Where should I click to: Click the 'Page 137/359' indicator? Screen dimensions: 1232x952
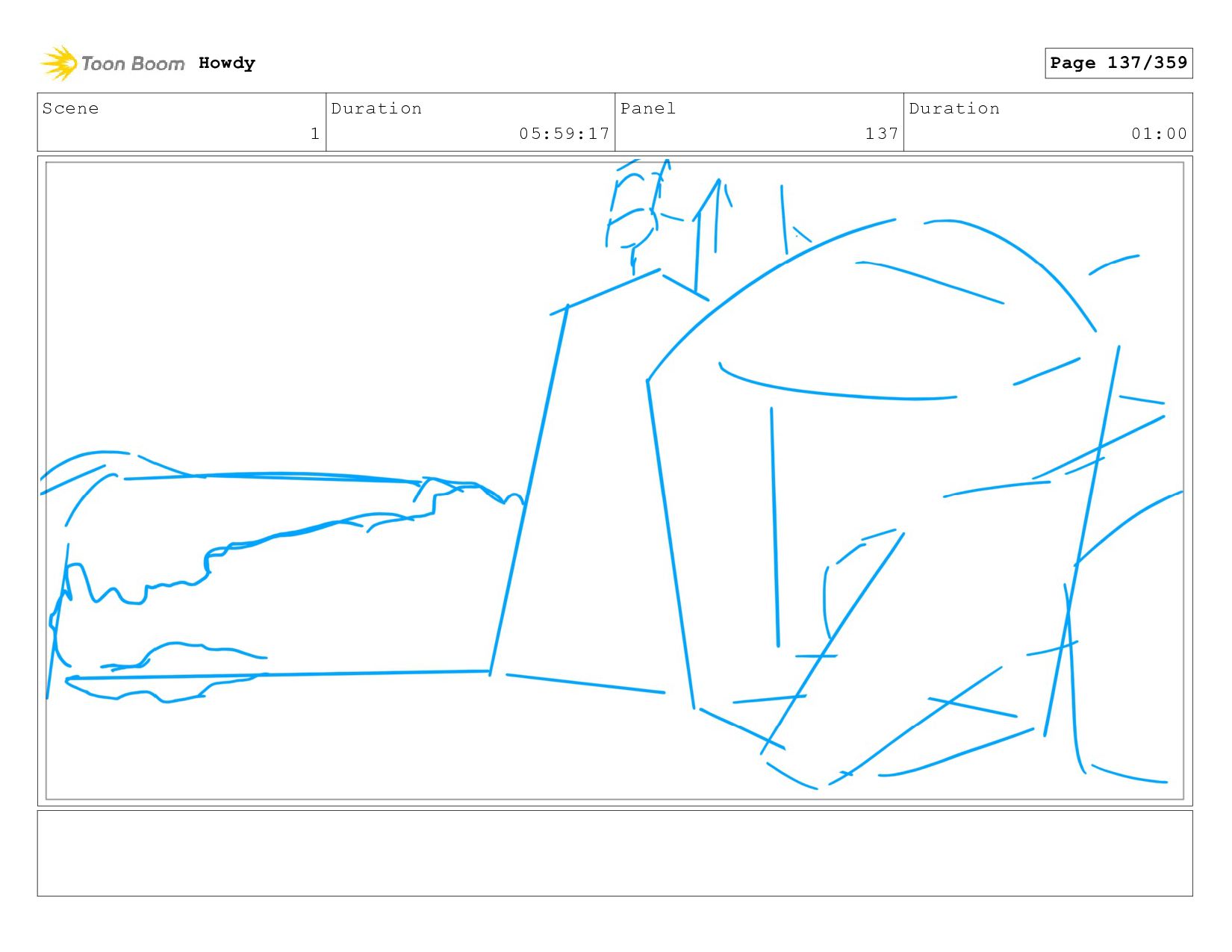pos(1119,63)
